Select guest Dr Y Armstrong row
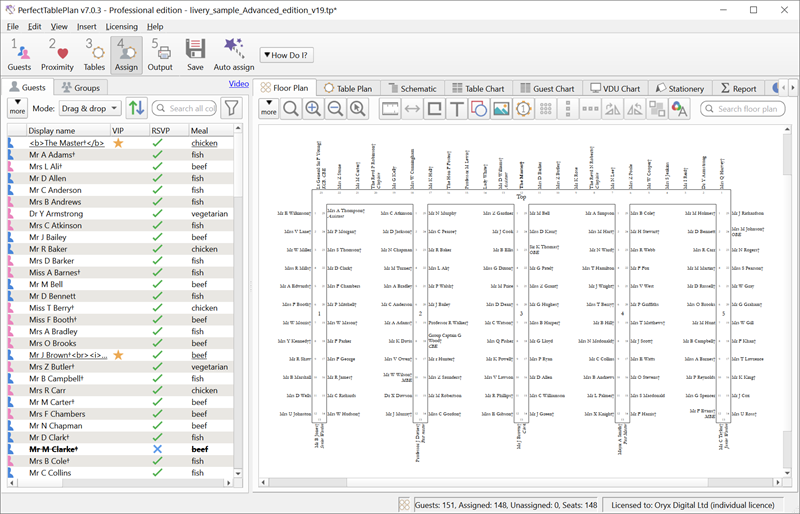 click(120, 213)
